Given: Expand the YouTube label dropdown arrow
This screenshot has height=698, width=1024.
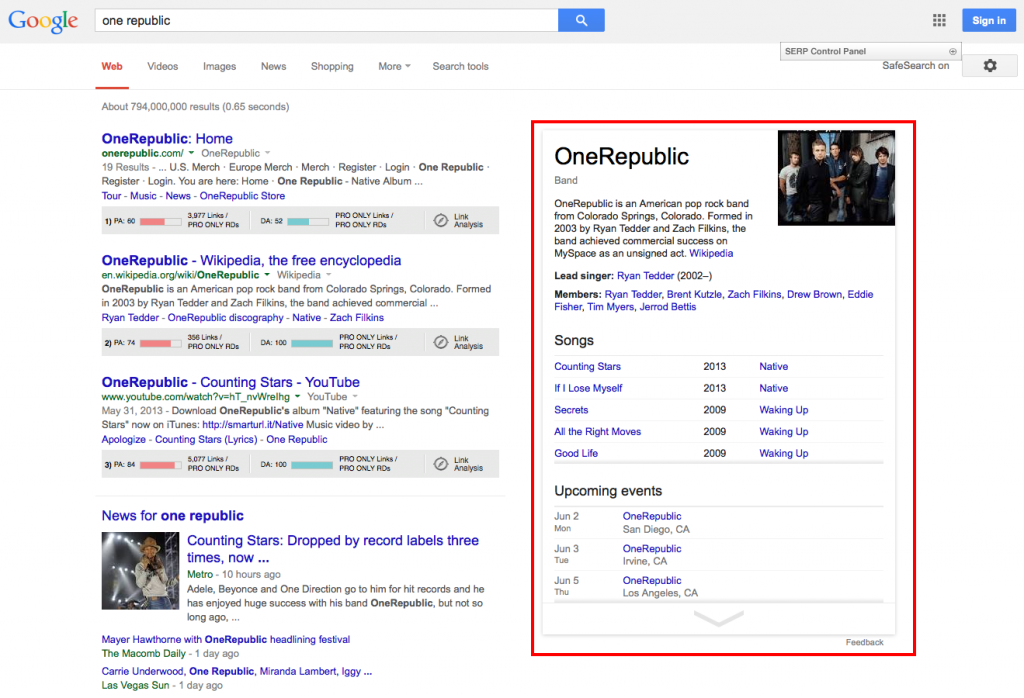Looking at the screenshot, I should click(x=355, y=396).
